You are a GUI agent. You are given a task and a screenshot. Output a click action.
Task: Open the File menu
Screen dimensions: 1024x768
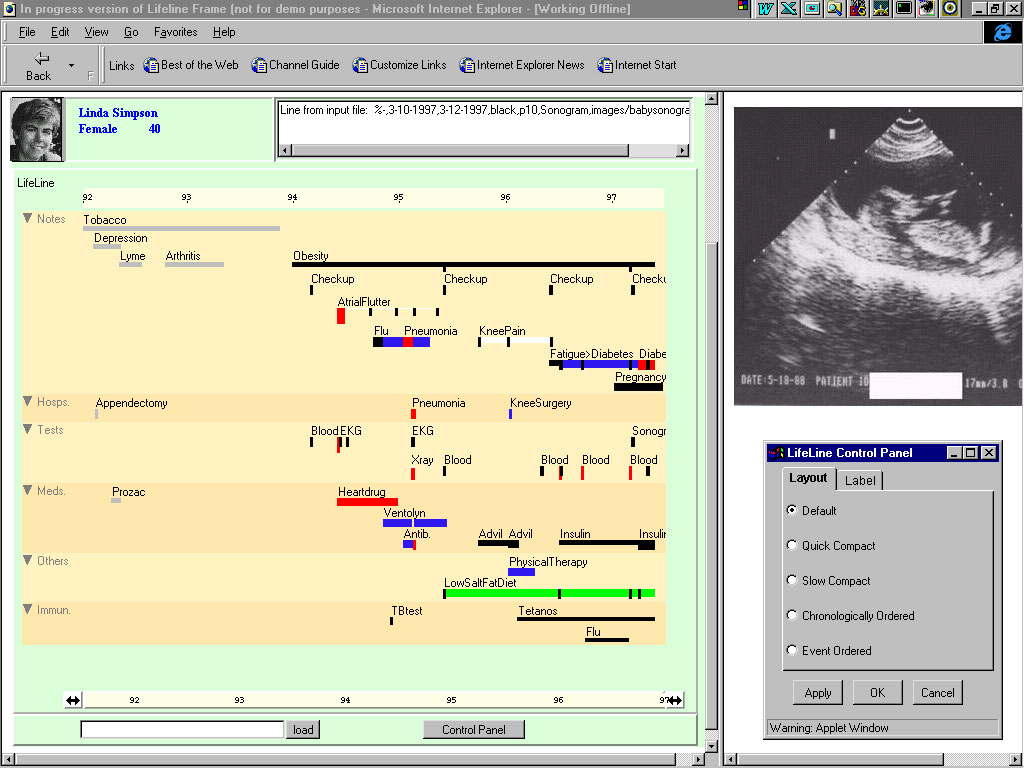point(27,32)
